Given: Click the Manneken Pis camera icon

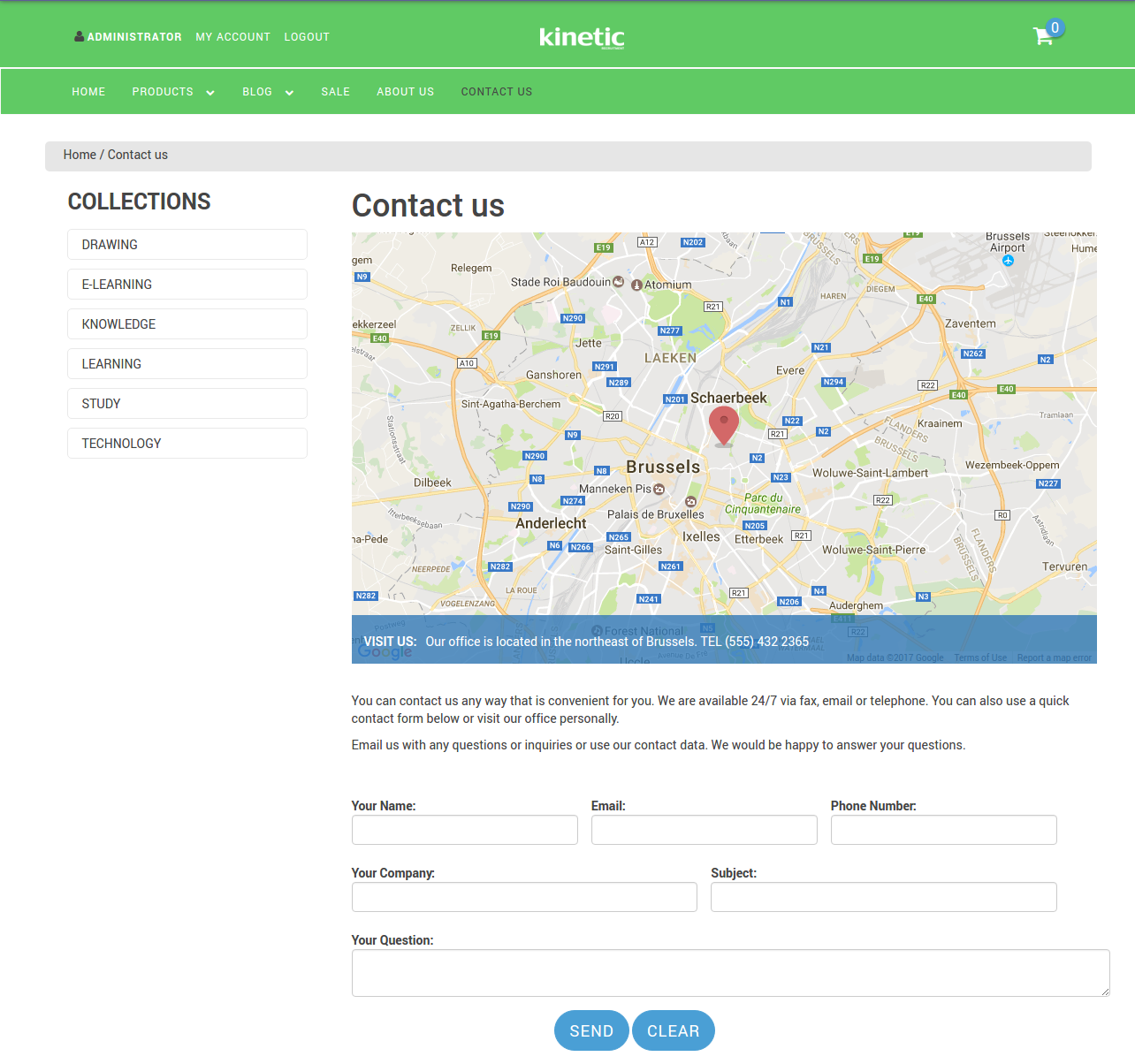Looking at the screenshot, I should (659, 489).
